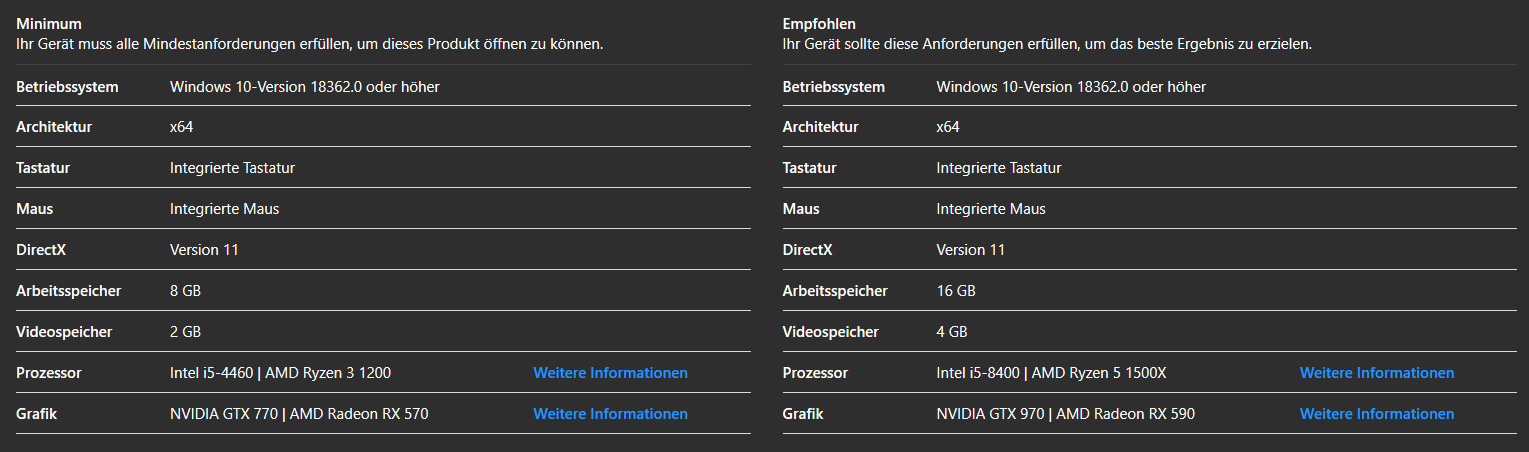Screen dimensions: 1529x452
Task: Click the Empfohlen section heading
Action: point(819,24)
